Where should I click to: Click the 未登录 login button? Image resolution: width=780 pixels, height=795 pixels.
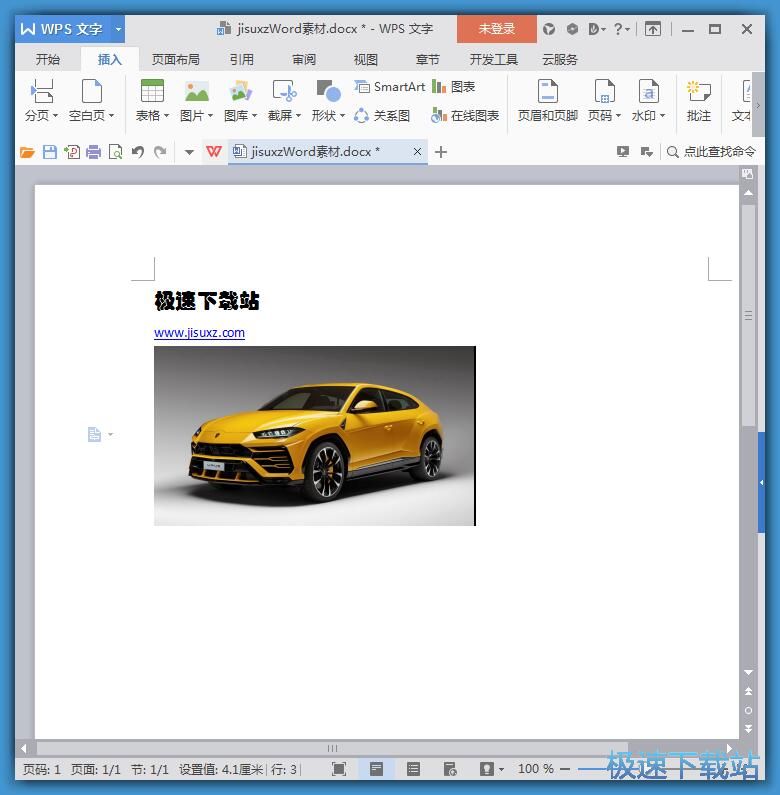pos(497,29)
